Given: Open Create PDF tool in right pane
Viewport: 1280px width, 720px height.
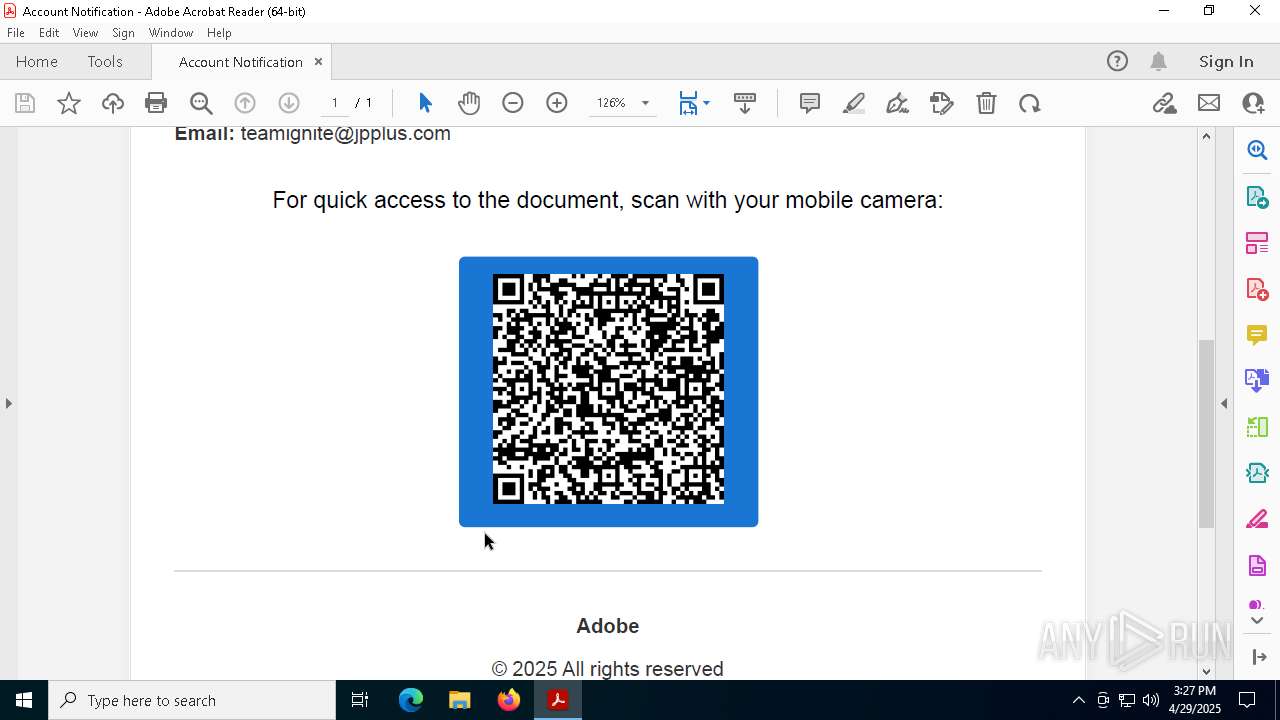Looking at the screenshot, I should pyautogui.click(x=1257, y=289).
